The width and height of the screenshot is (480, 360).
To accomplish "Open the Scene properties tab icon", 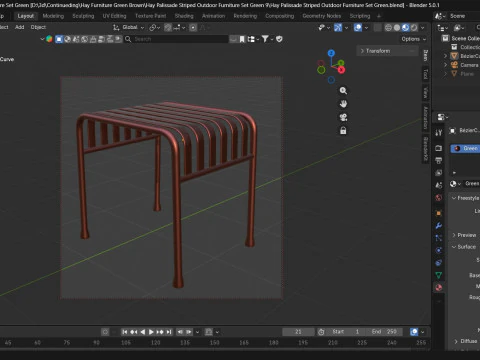I will click(439, 185).
